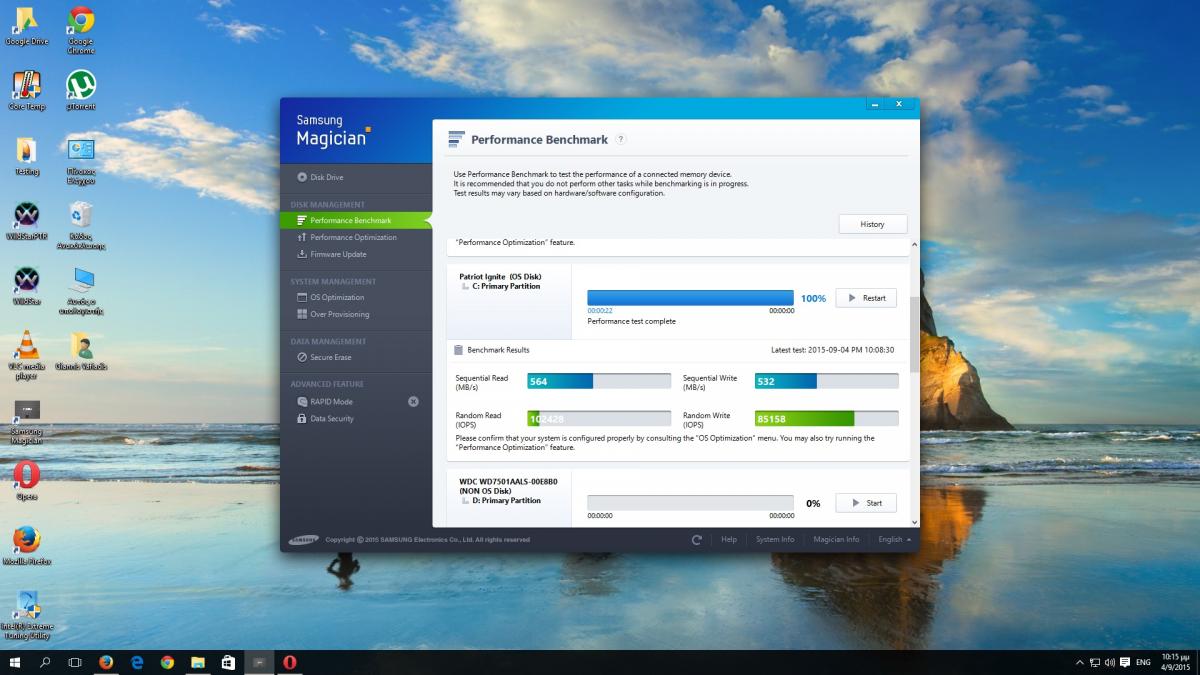1200x675 pixels.
Task: Open taskbar search
Action: pyautogui.click(x=45, y=662)
